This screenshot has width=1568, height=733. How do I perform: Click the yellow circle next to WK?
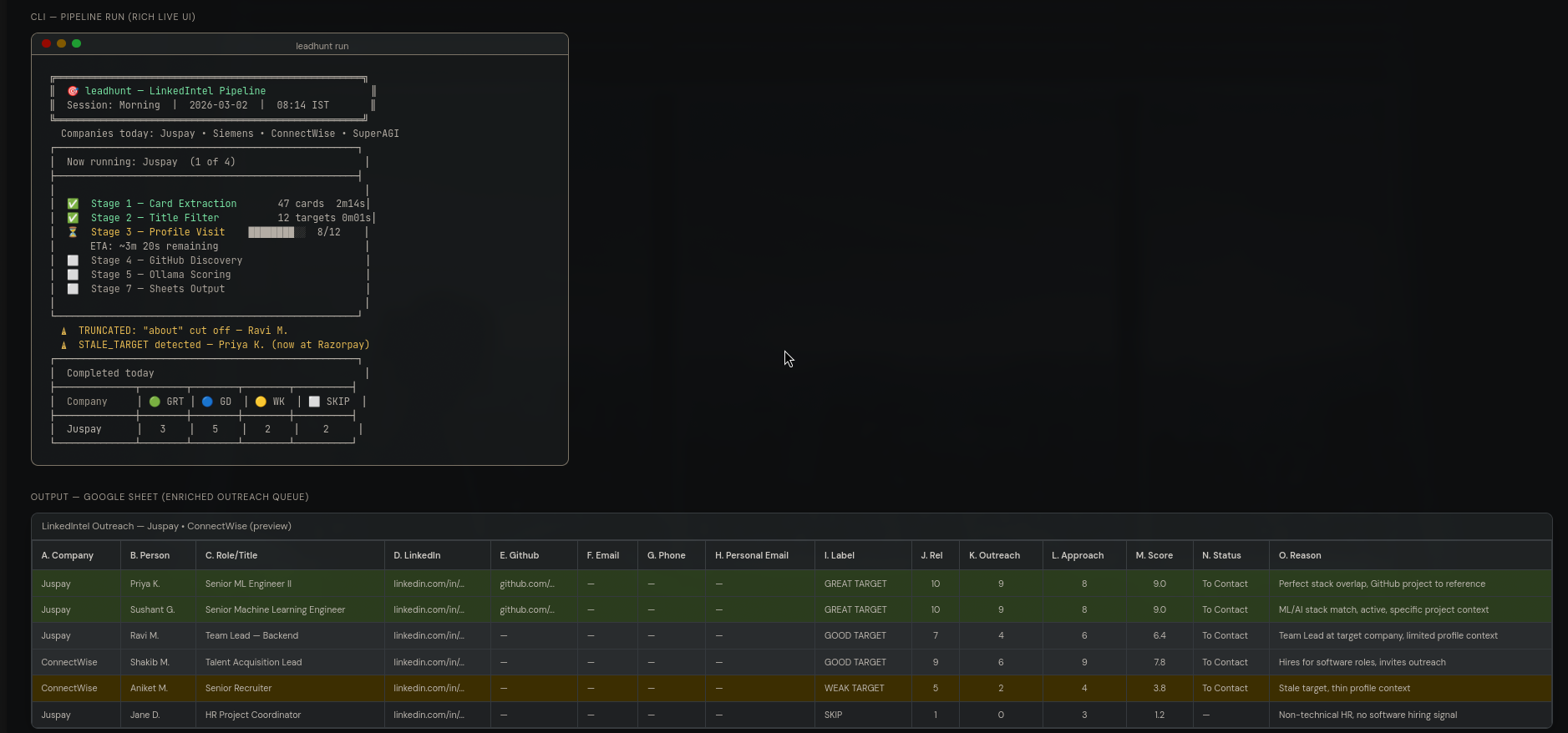261,402
